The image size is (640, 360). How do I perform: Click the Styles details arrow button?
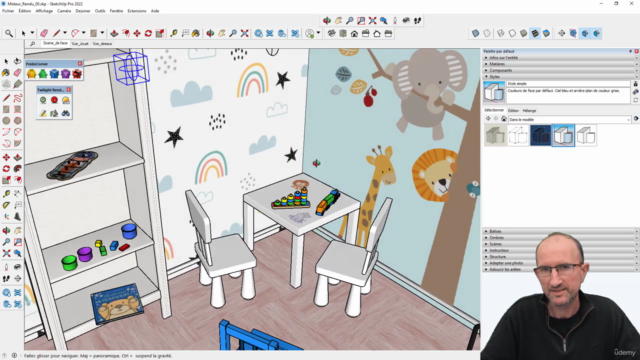(x=636, y=119)
